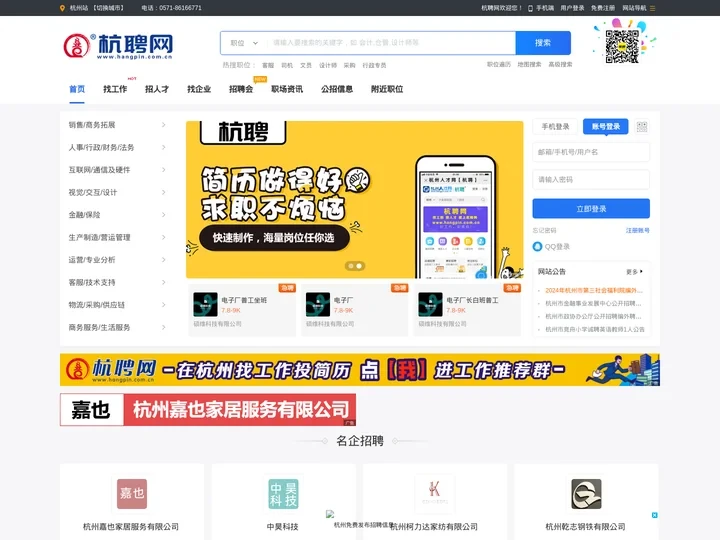Switch to 账号登录 tab

(x=606, y=127)
